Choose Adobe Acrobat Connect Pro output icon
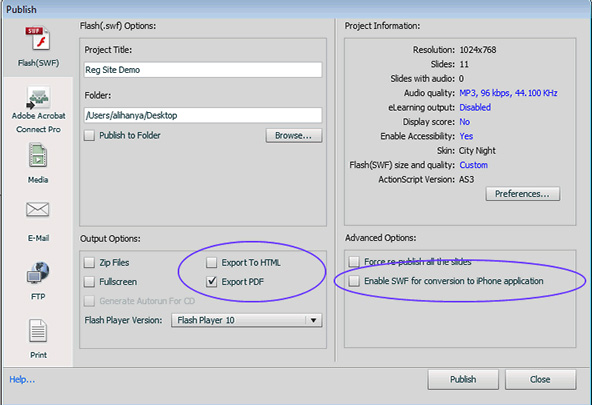This screenshot has height=405, width=592. coord(38,98)
